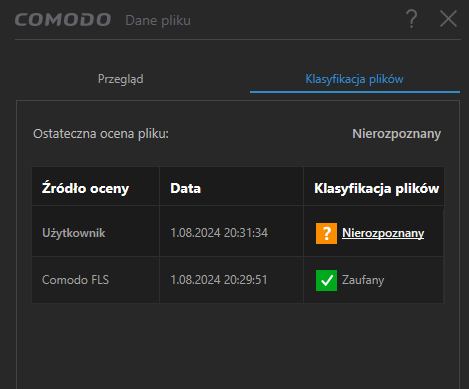Click the Dane pliku window title
The height and width of the screenshot is (389, 469).
point(158,20)
